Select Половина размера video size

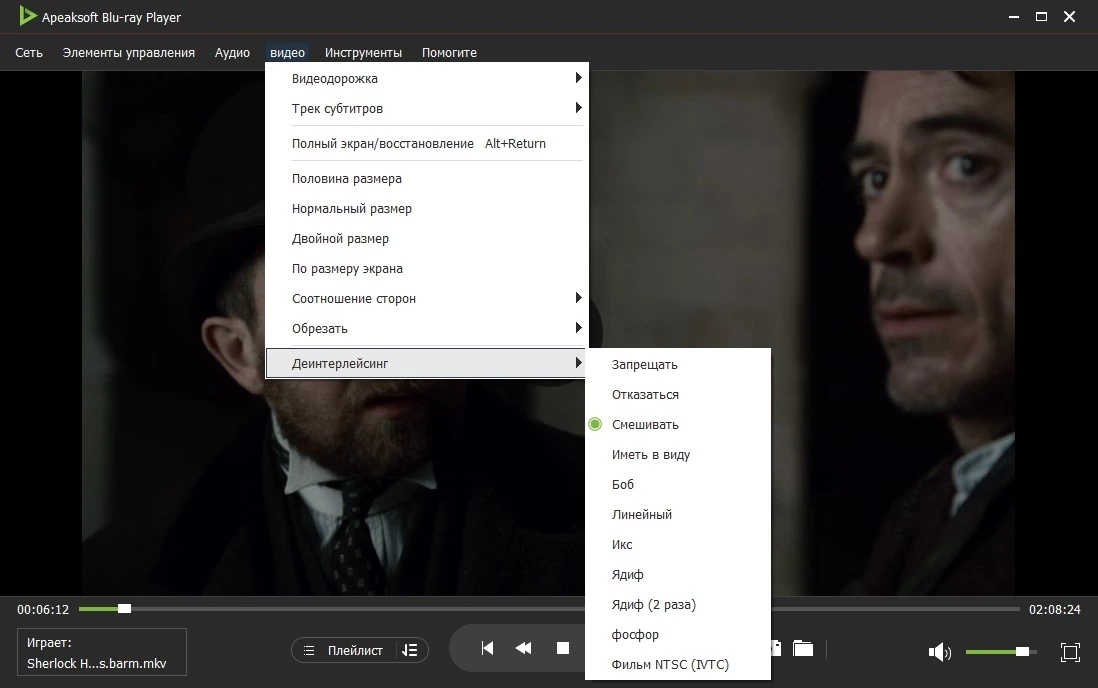click(426, 179)
